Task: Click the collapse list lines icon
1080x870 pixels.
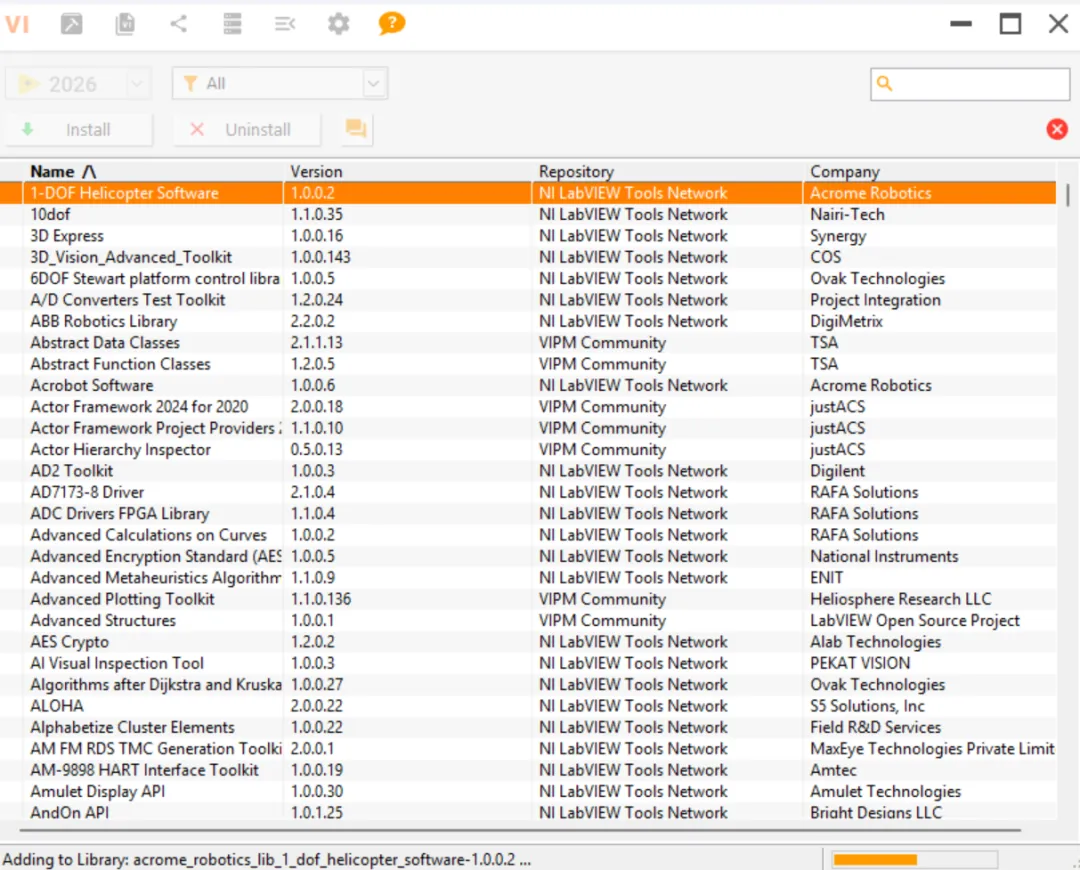Action: [285, 24]
